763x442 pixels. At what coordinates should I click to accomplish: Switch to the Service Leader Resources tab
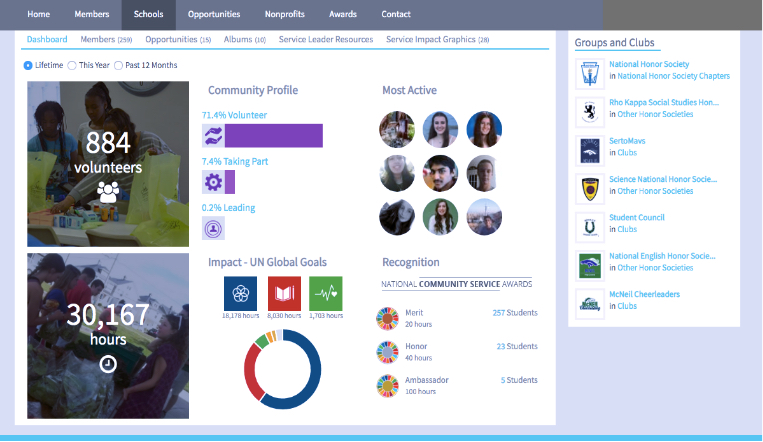(x=326, y=39)
